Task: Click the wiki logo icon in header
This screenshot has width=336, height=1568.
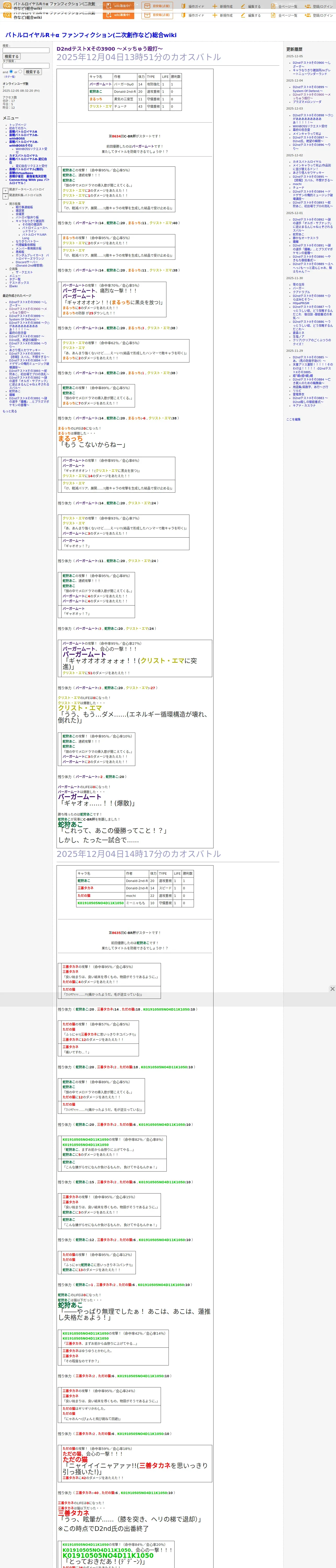Action: coord(7,6)
